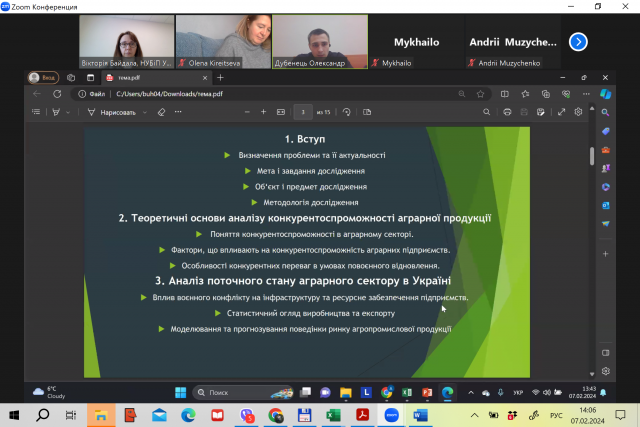
Task: Open Edge collections icon
Action: (546, 94)
